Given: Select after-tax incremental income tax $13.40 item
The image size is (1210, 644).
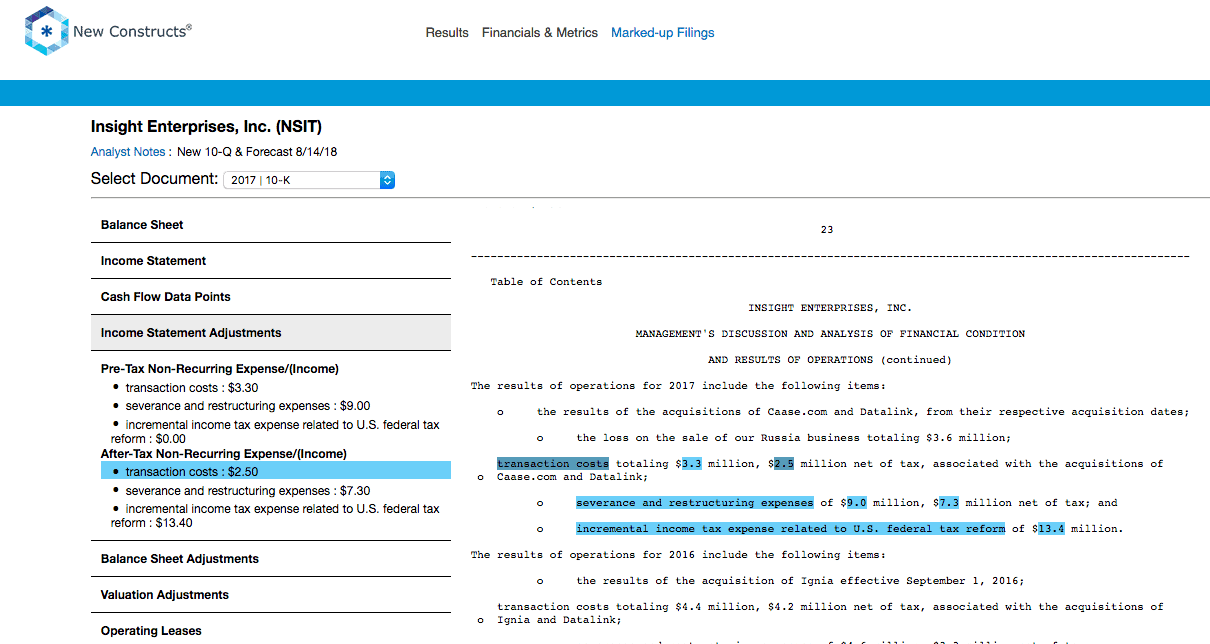Looking at the screenshot, I should click(276, 516).
